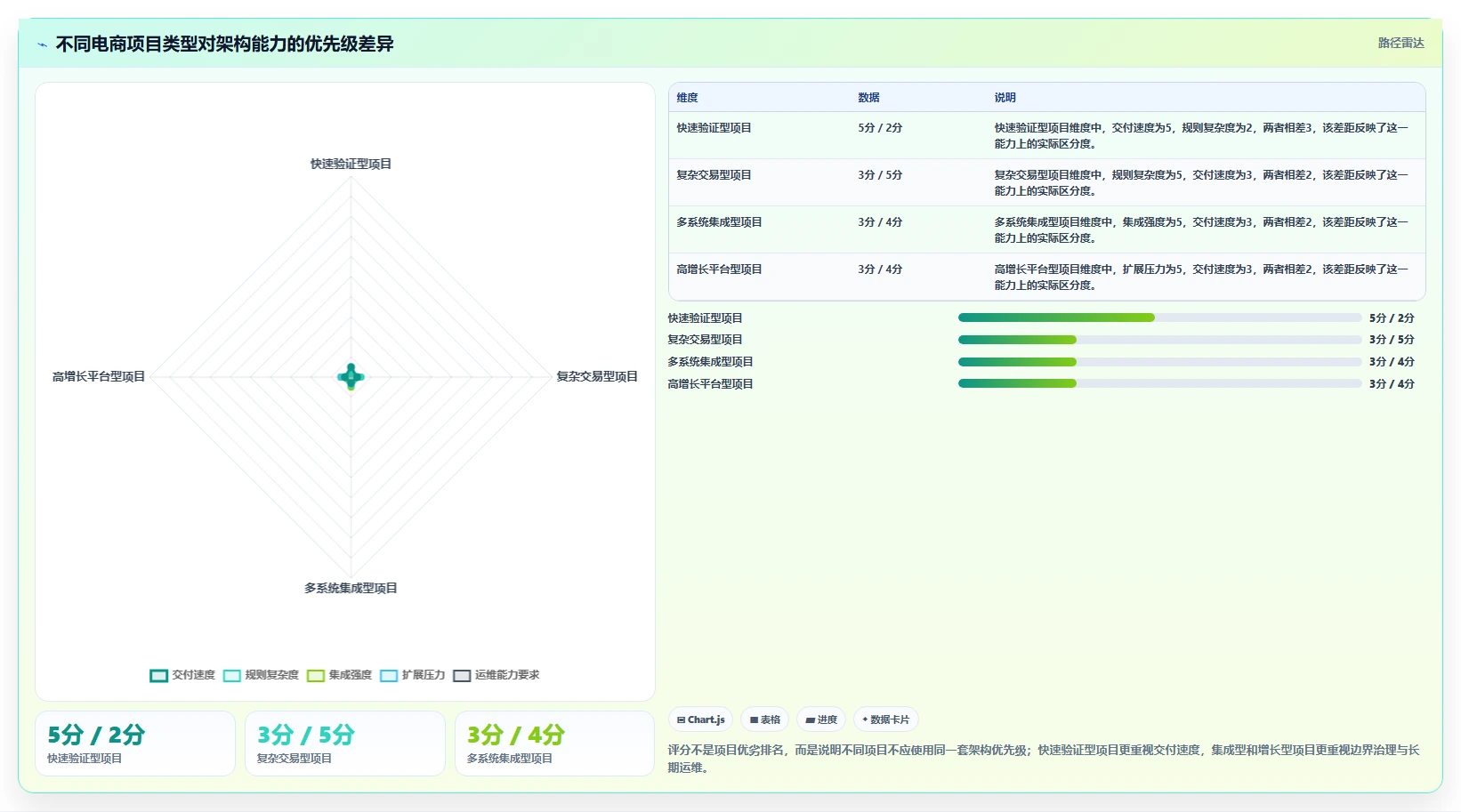Click the description starting 复杂交易型项目维度中
The height and width of the screenshot is (812, 1461).
click(x=1201, y=183)
